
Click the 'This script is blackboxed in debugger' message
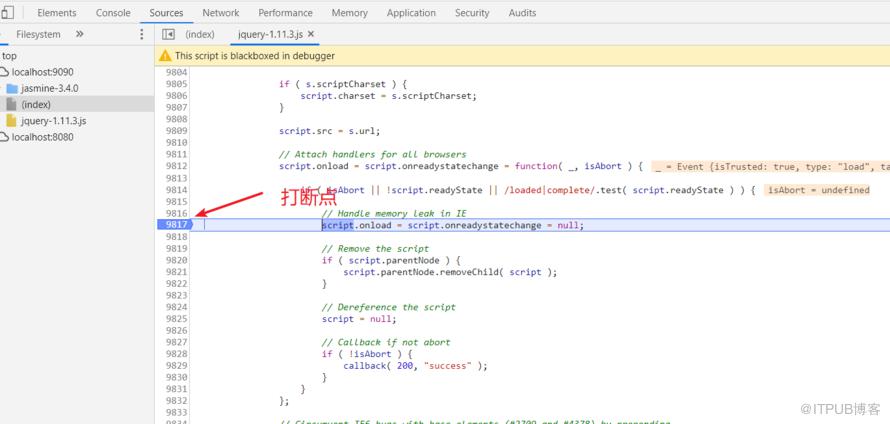click(255, 56)
